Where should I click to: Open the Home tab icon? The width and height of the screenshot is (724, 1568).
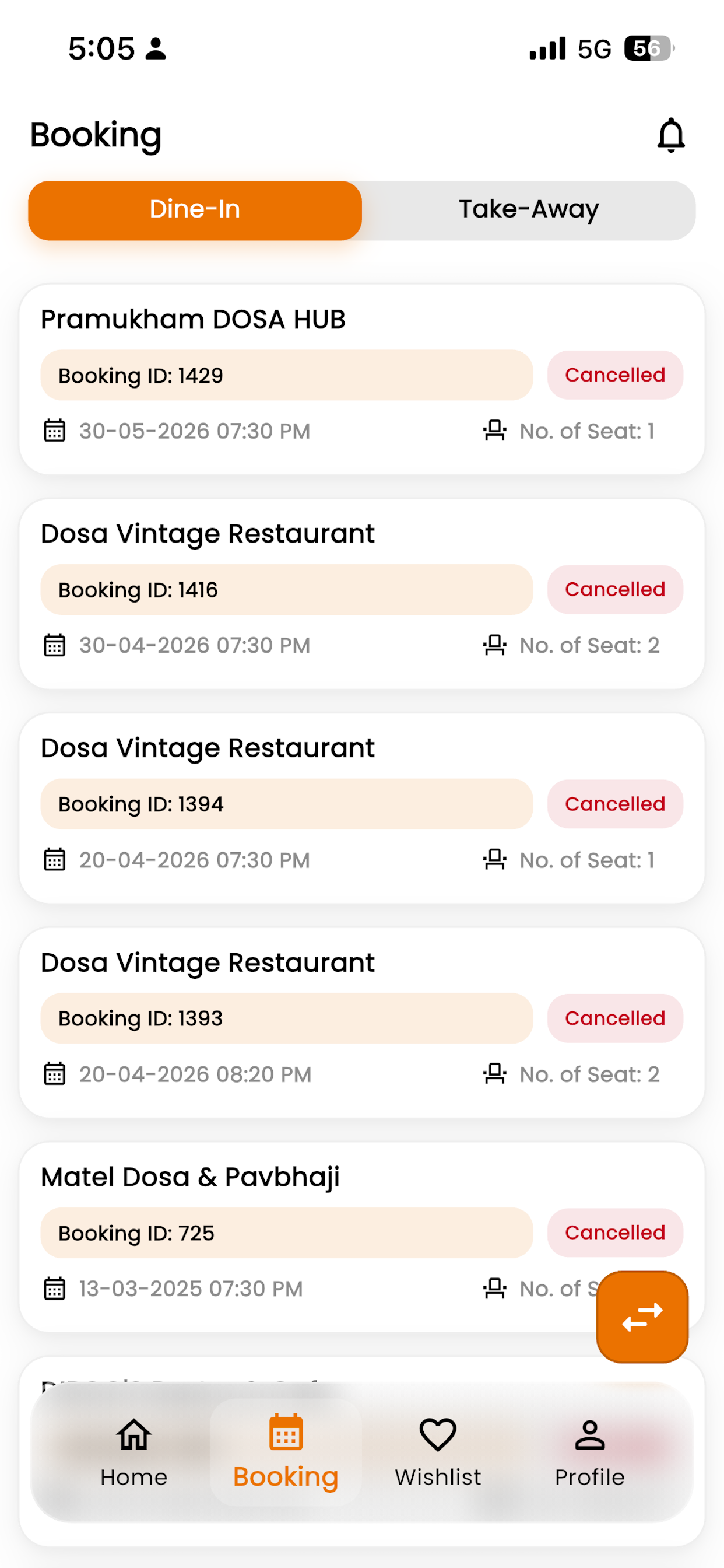134,1434
